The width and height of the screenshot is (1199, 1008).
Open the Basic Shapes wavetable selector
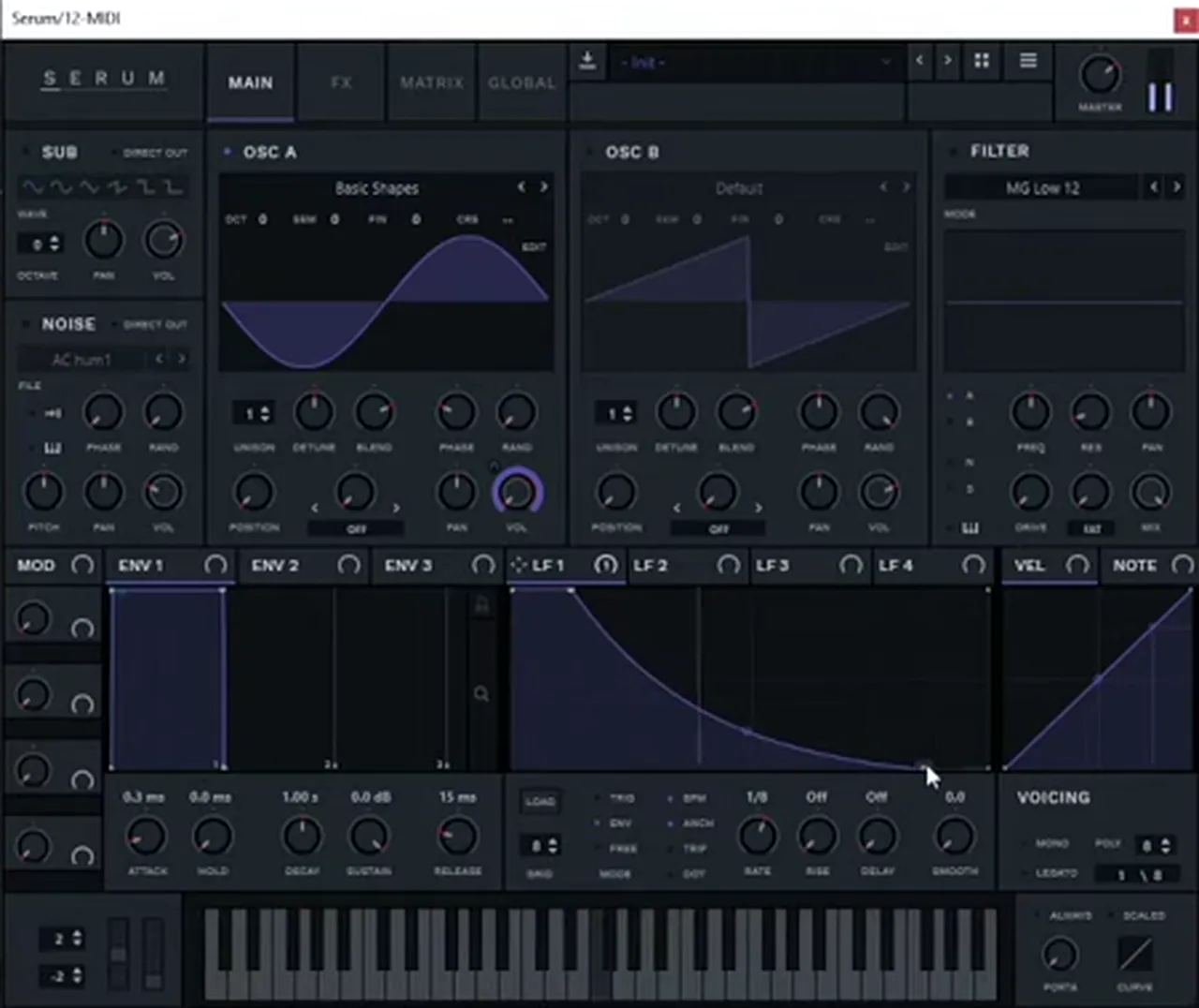pyautogui.click(x=377, y=188)
